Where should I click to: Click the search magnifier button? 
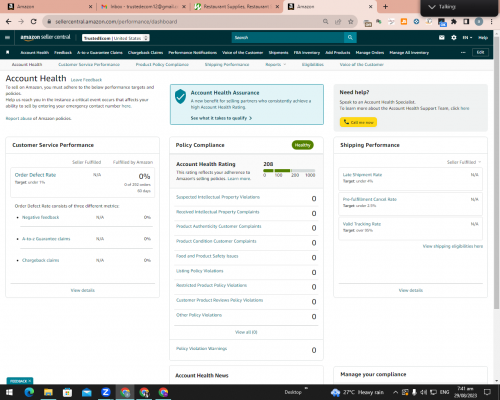tap(350, 37)
